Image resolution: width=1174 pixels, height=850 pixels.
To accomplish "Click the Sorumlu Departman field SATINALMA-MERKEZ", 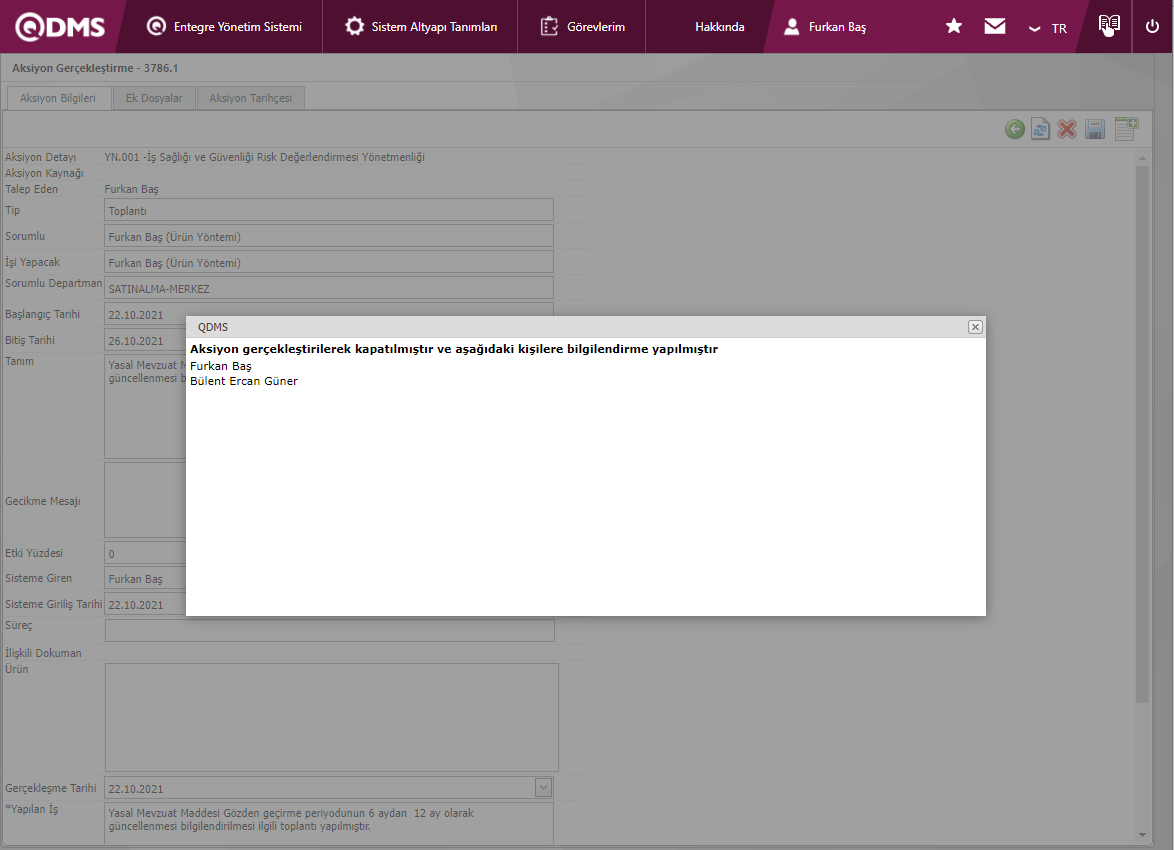I will [329, 288].
